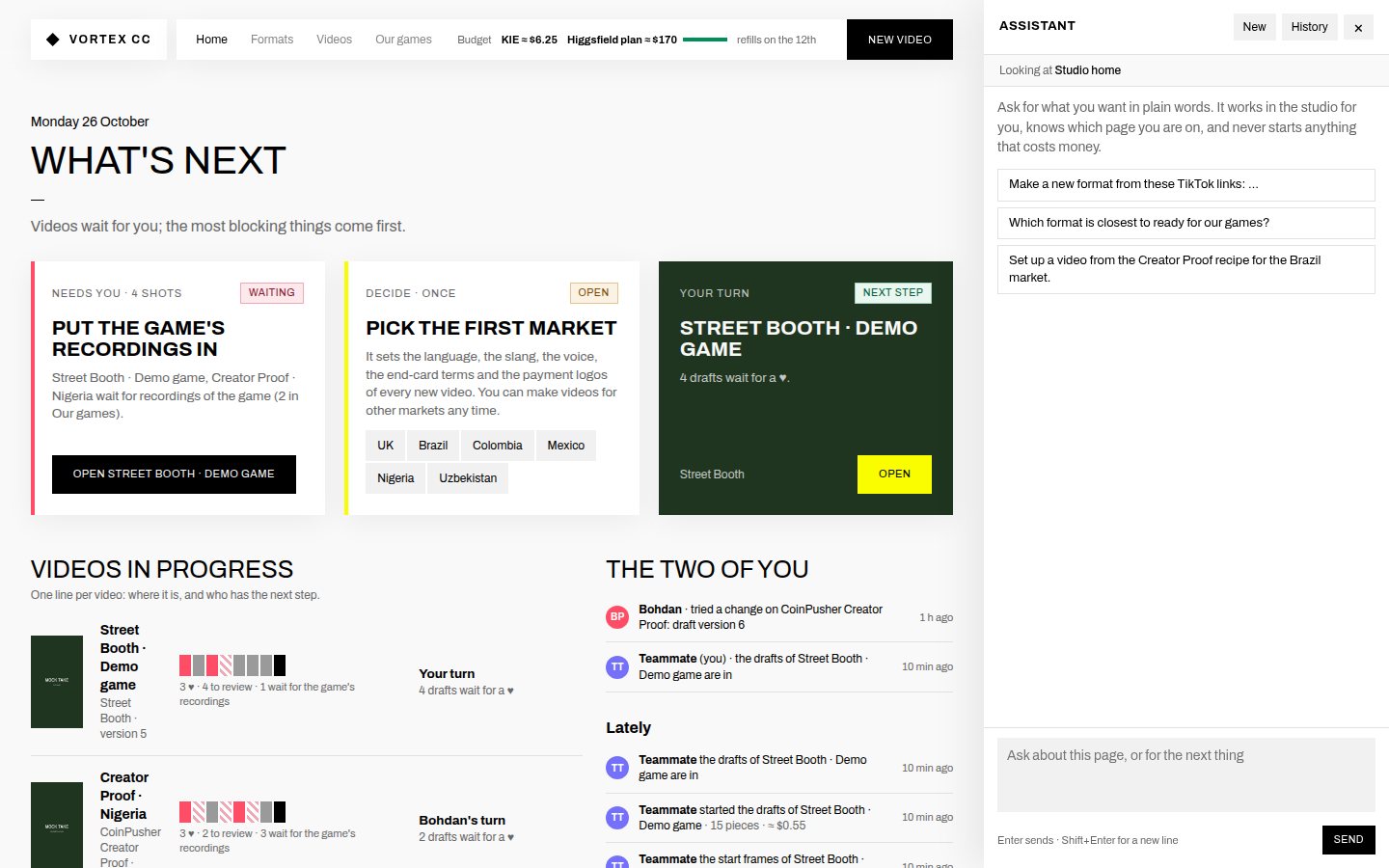1389x868 pixels.
Task: Use the 'Make a new format from these TikTok links' suggestion
Action: [x=1186, y=184]
